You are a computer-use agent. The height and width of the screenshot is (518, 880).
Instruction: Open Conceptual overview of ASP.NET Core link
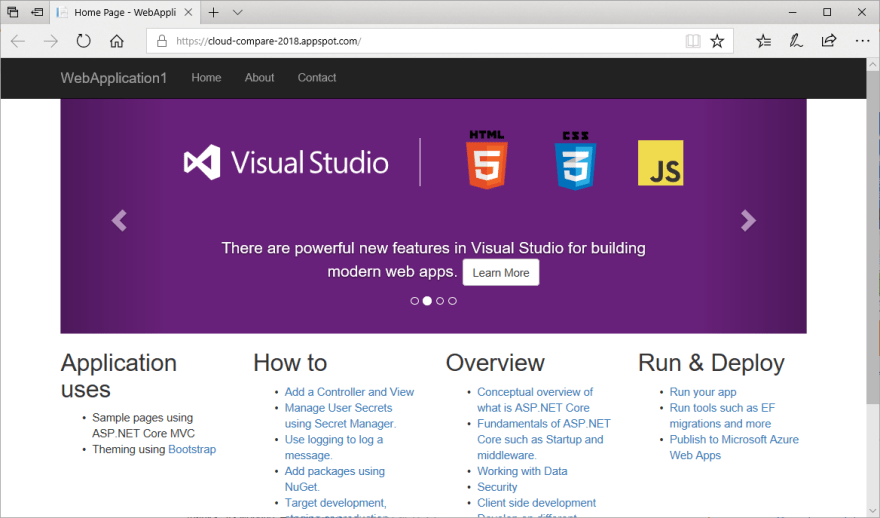(535, 400)
